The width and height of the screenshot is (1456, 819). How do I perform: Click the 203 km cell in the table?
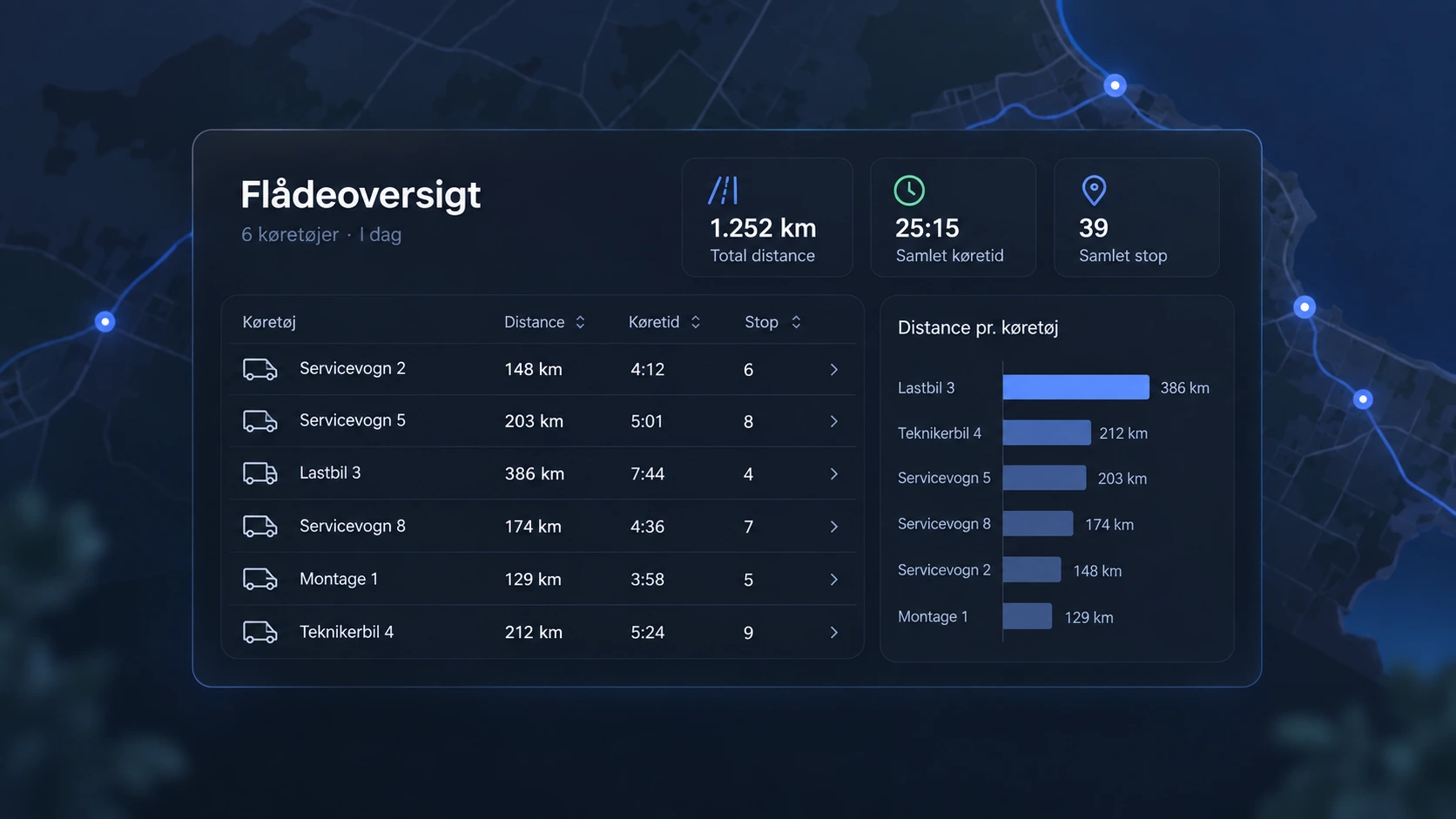coord(535,421)
